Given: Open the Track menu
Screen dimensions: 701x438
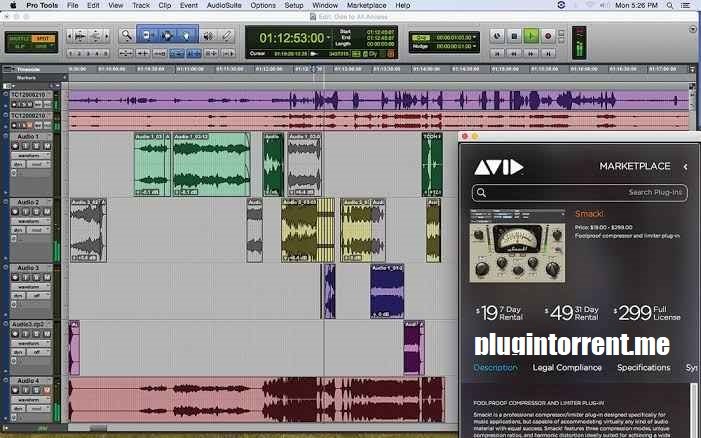Looking at the screenshot, I should coord(141,5).
